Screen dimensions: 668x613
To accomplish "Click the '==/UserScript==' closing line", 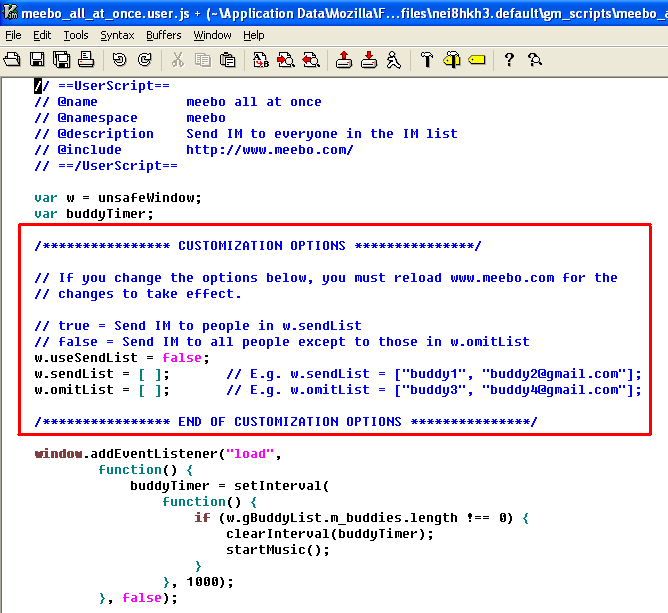I will coord(106,166).
